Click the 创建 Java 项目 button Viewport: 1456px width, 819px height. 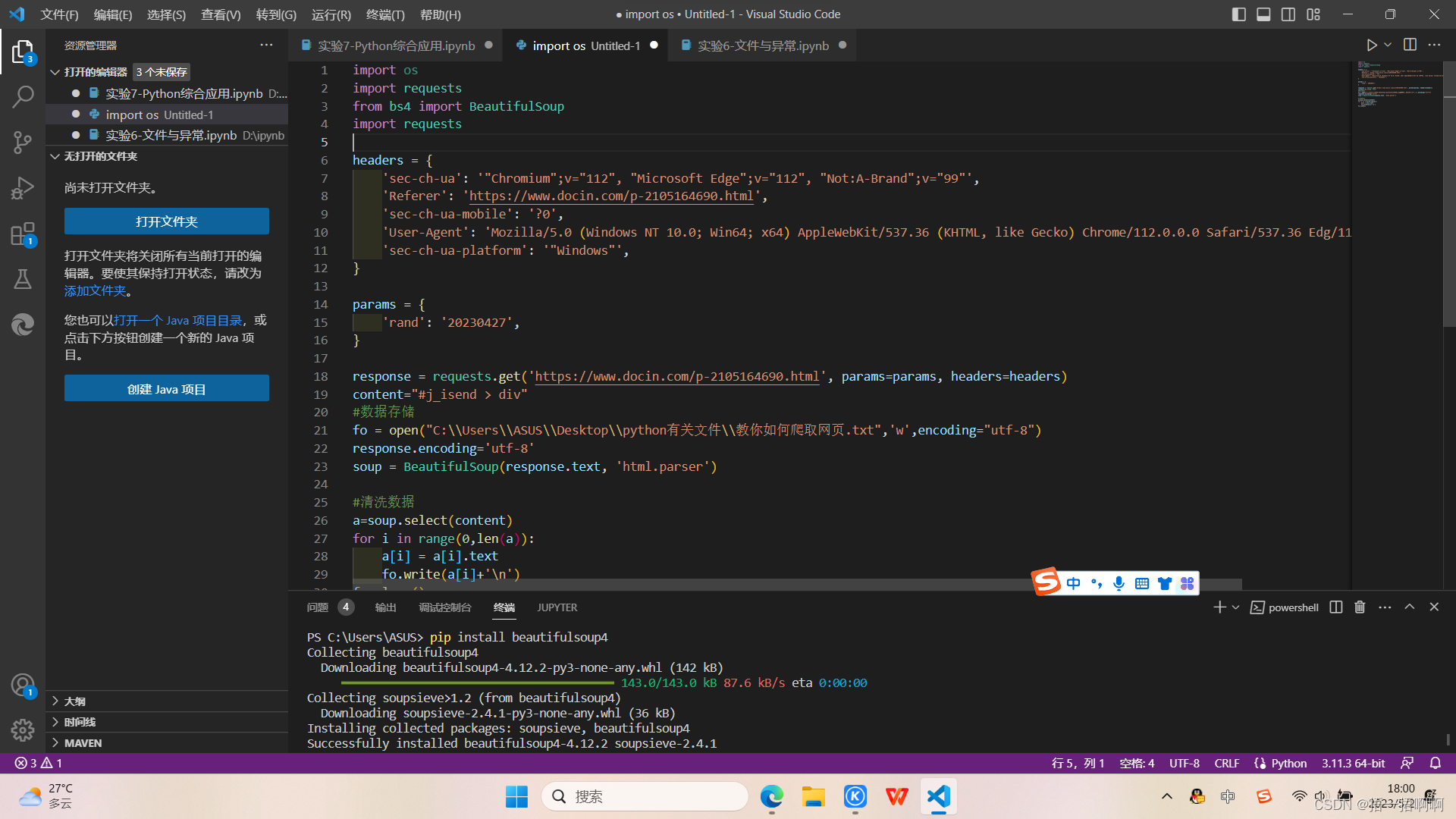[x=167, y=389]
